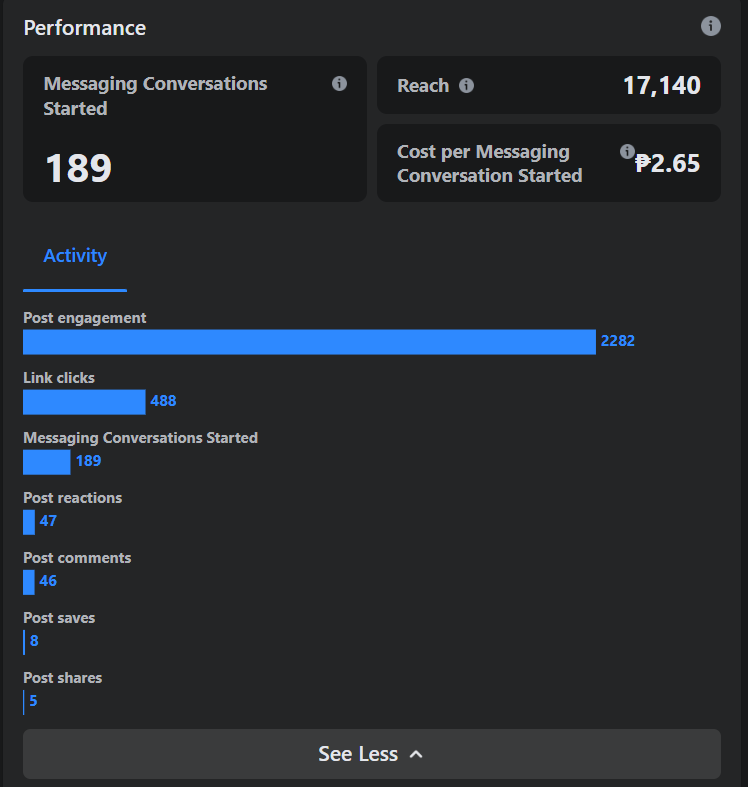This screenshot has height=787, width=748.
Task: Click the Performance panel info icon
Action: 711,26
